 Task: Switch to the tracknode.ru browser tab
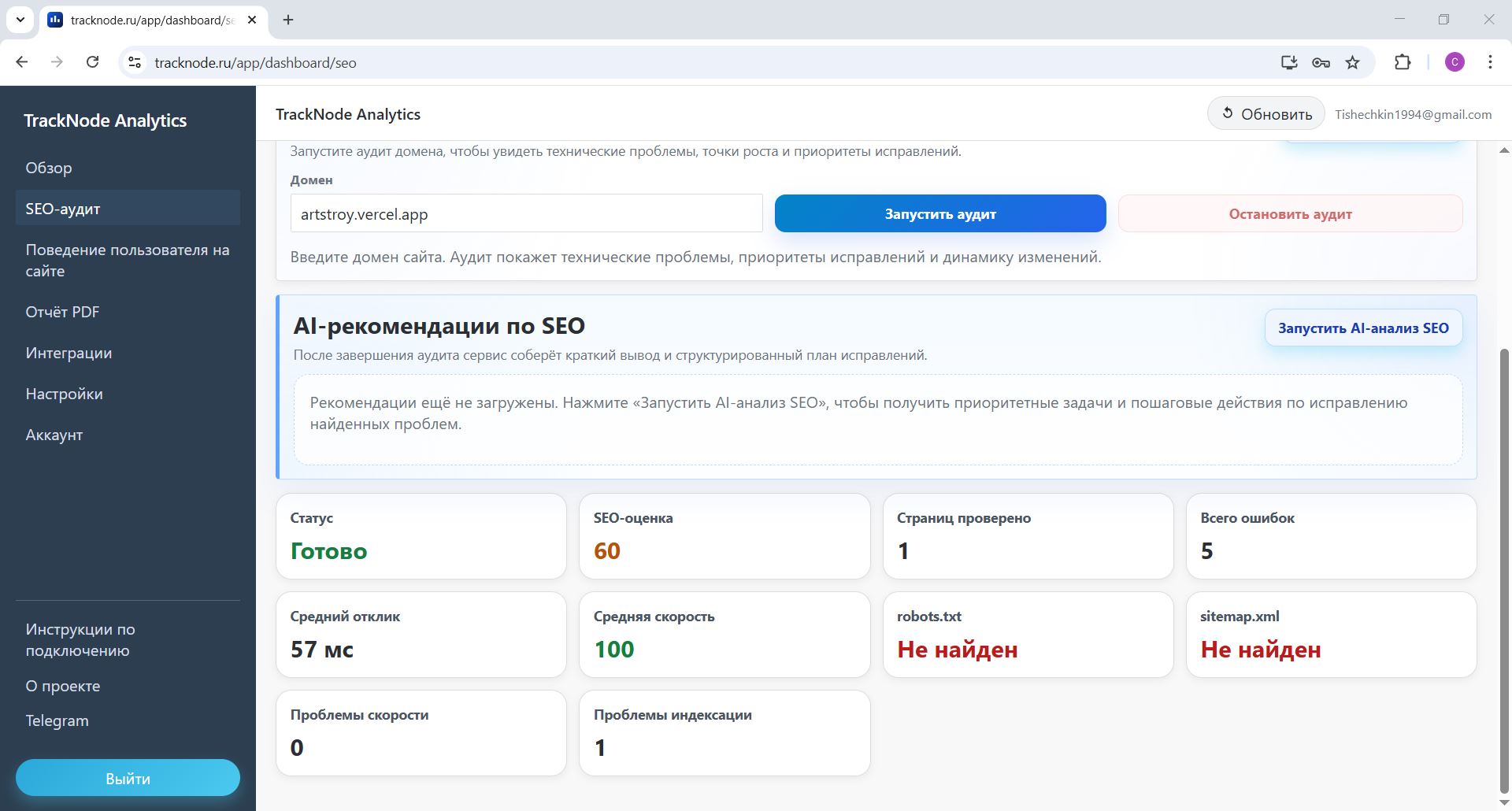tap(142, 20)
